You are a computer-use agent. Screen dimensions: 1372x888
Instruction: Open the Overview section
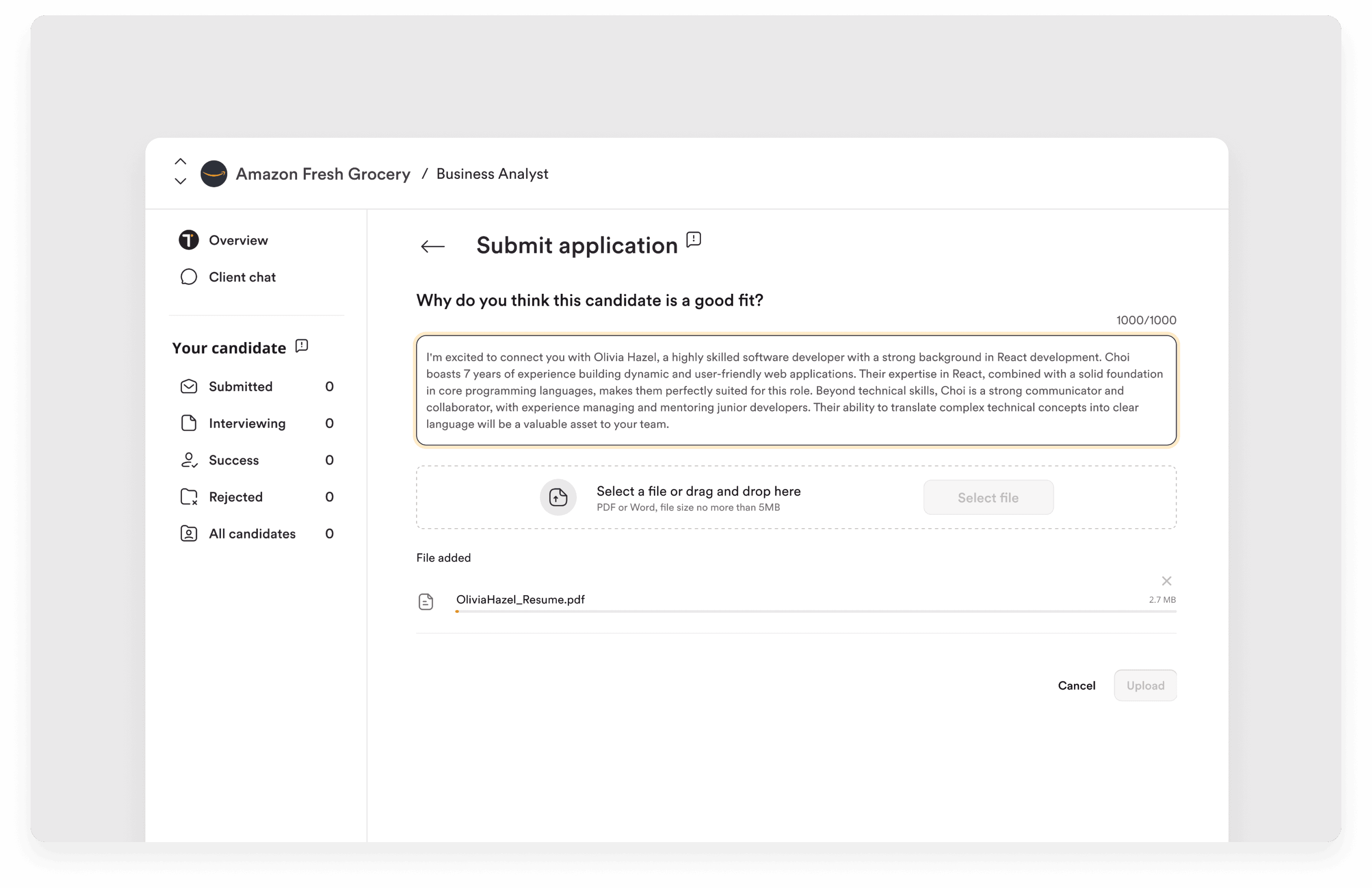238,240
